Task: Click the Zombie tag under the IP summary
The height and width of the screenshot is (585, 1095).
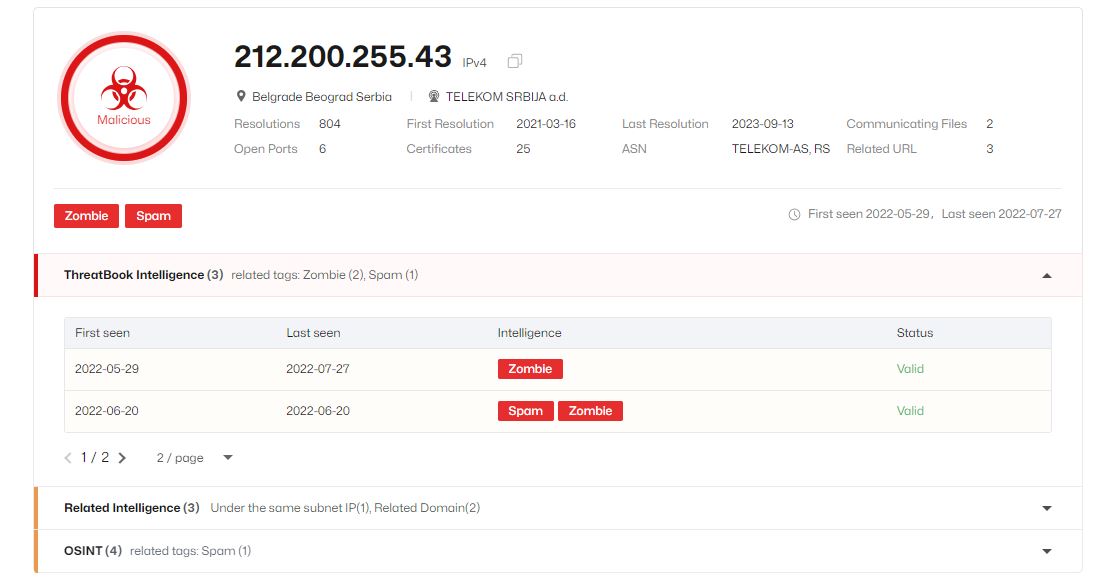Action: point(87,216)
